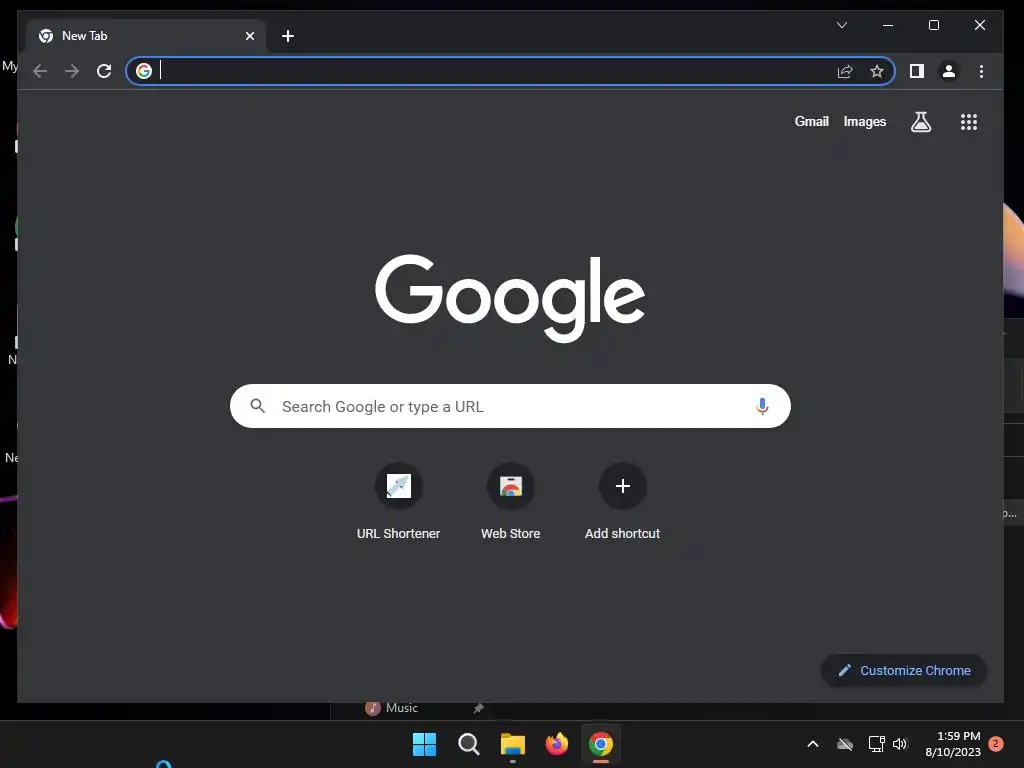The height and width of the screenshot is (768, 1024).
Task: Show hidden system tray icons
Action: click(813, 744)
